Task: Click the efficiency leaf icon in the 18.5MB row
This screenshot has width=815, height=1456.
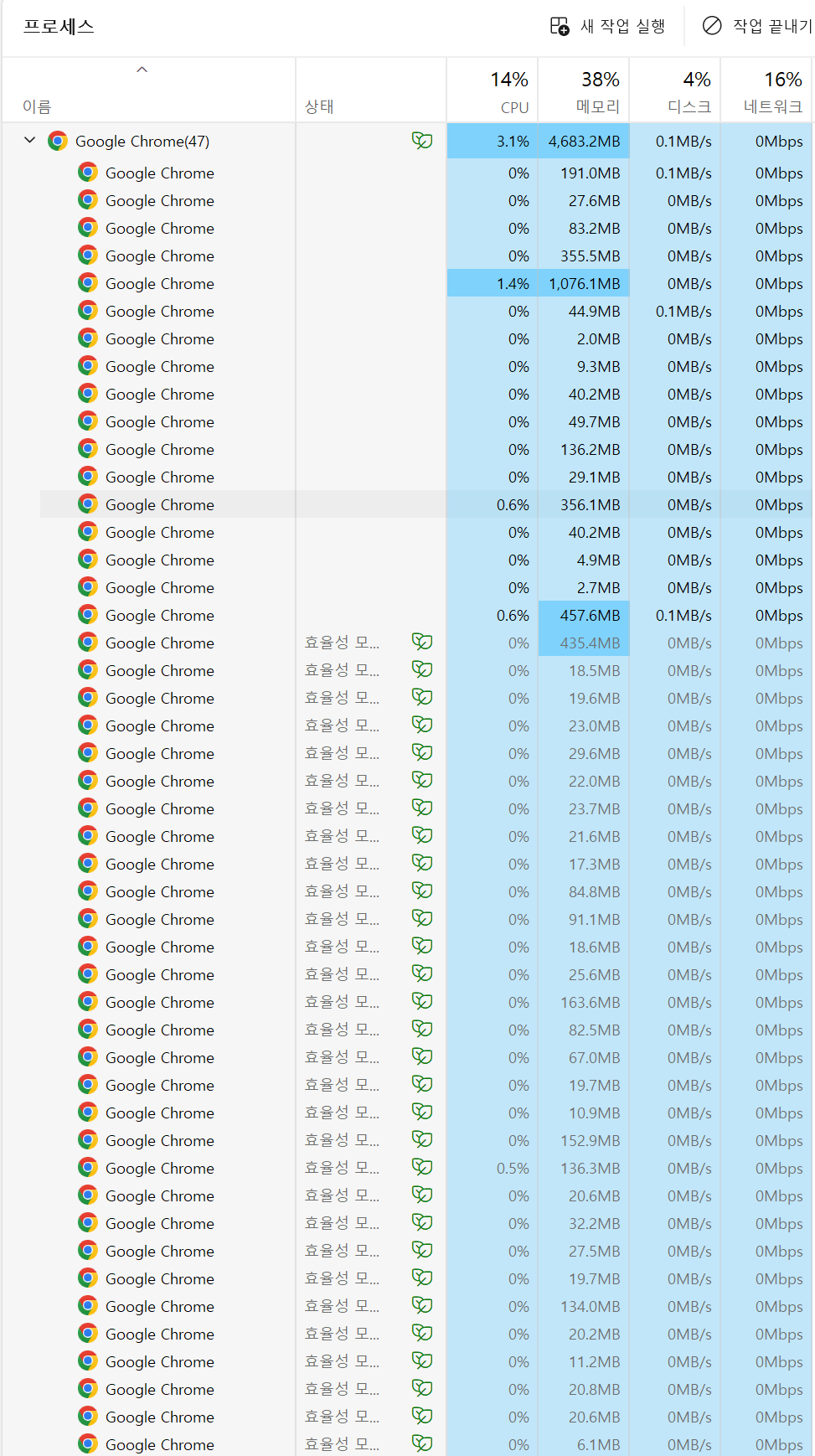Action: coord(422,670)
